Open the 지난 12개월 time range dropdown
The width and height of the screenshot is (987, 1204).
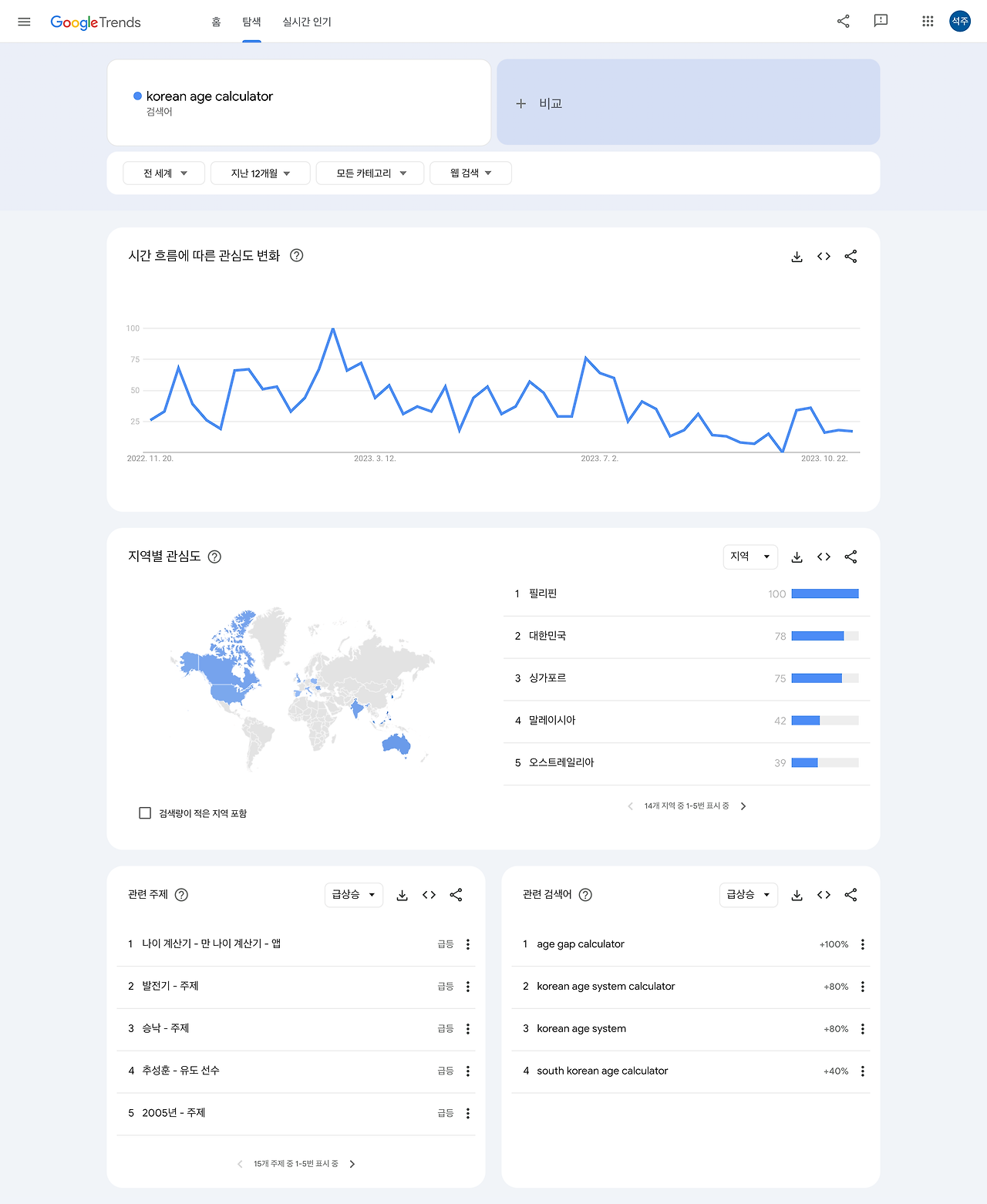click(261, 173)
